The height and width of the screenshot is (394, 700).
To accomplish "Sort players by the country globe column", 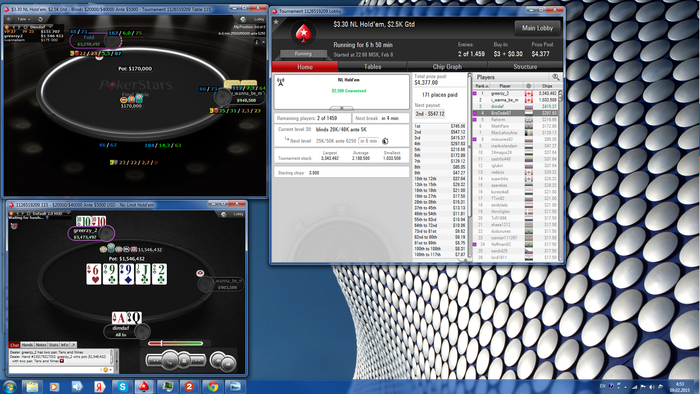I will pyautogui.click(x=529, y=86).
